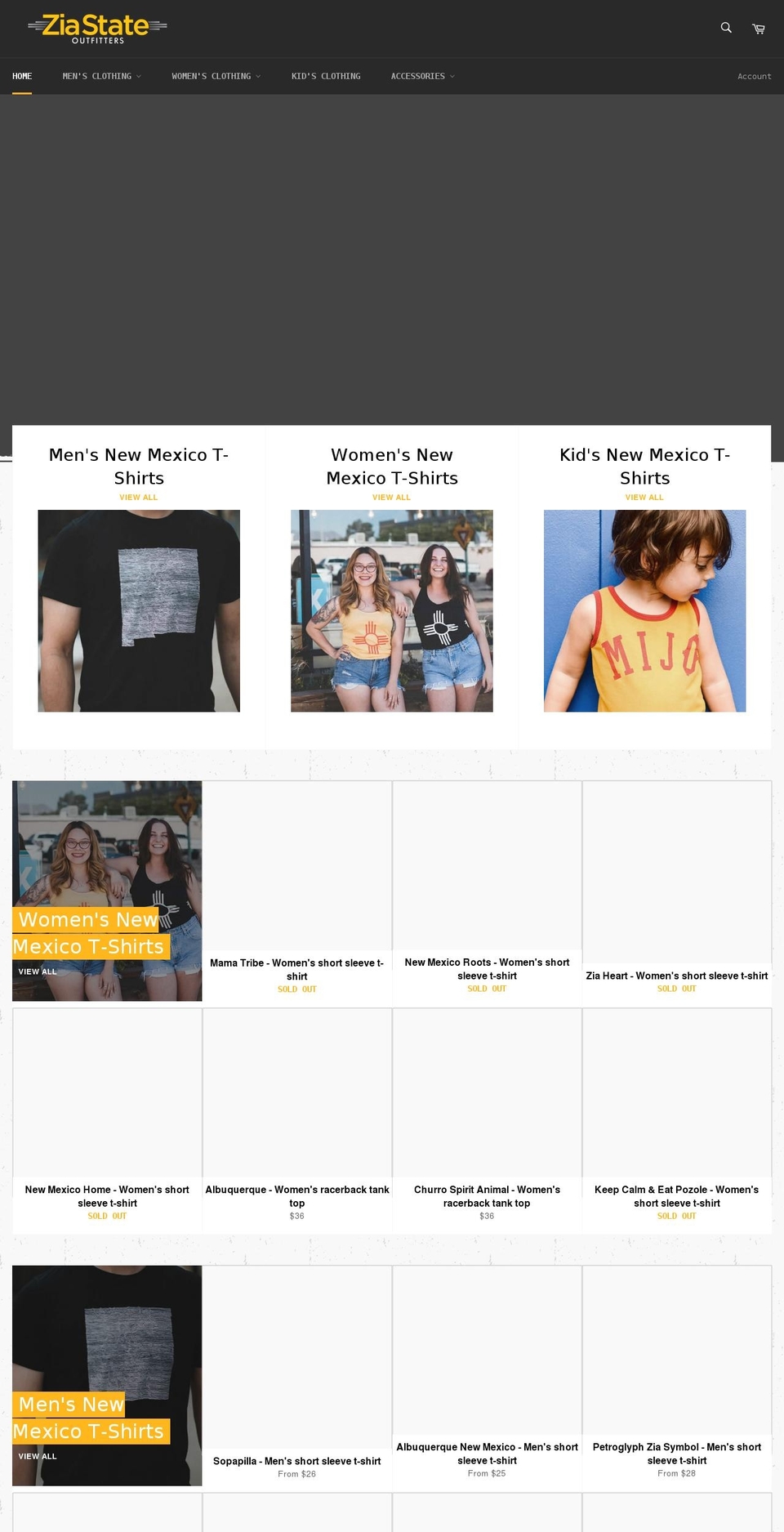This screenshot has height=1532, width=784.
Task: Open Albuquerque New Mexico men's t-shirt
Action: coord(488,1454)
